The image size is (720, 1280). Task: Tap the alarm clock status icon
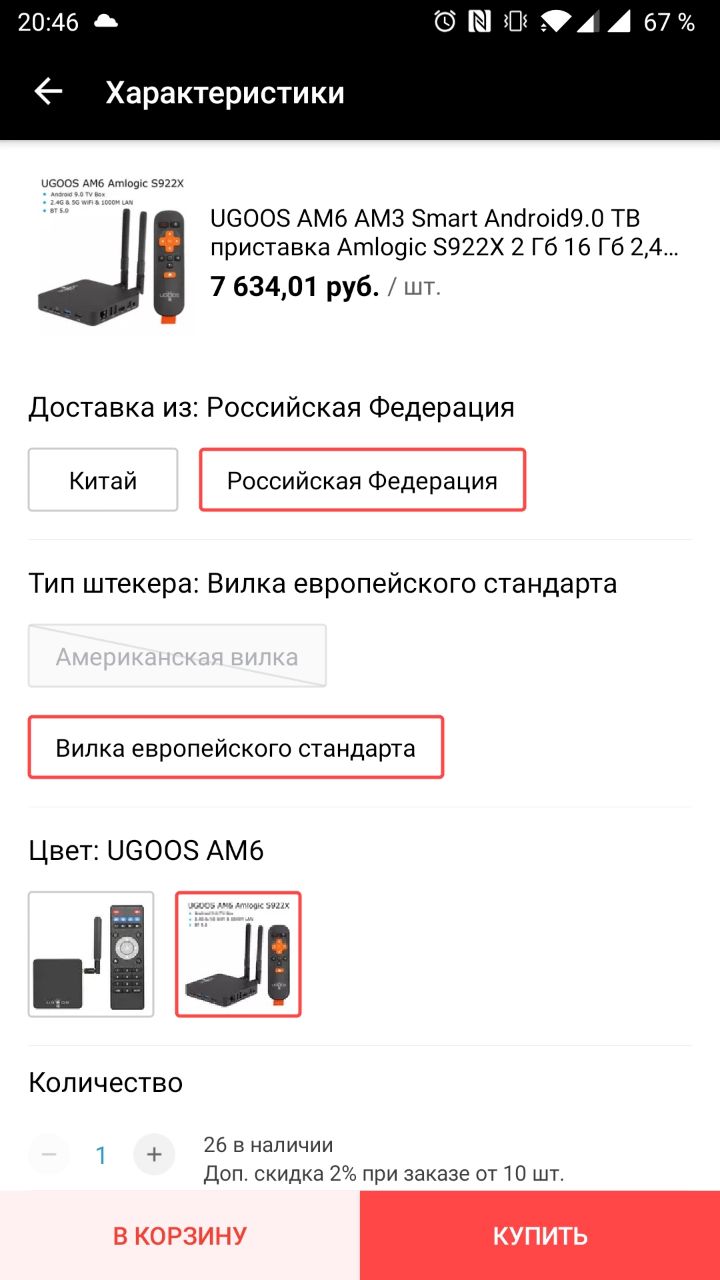tap(445, 22)
